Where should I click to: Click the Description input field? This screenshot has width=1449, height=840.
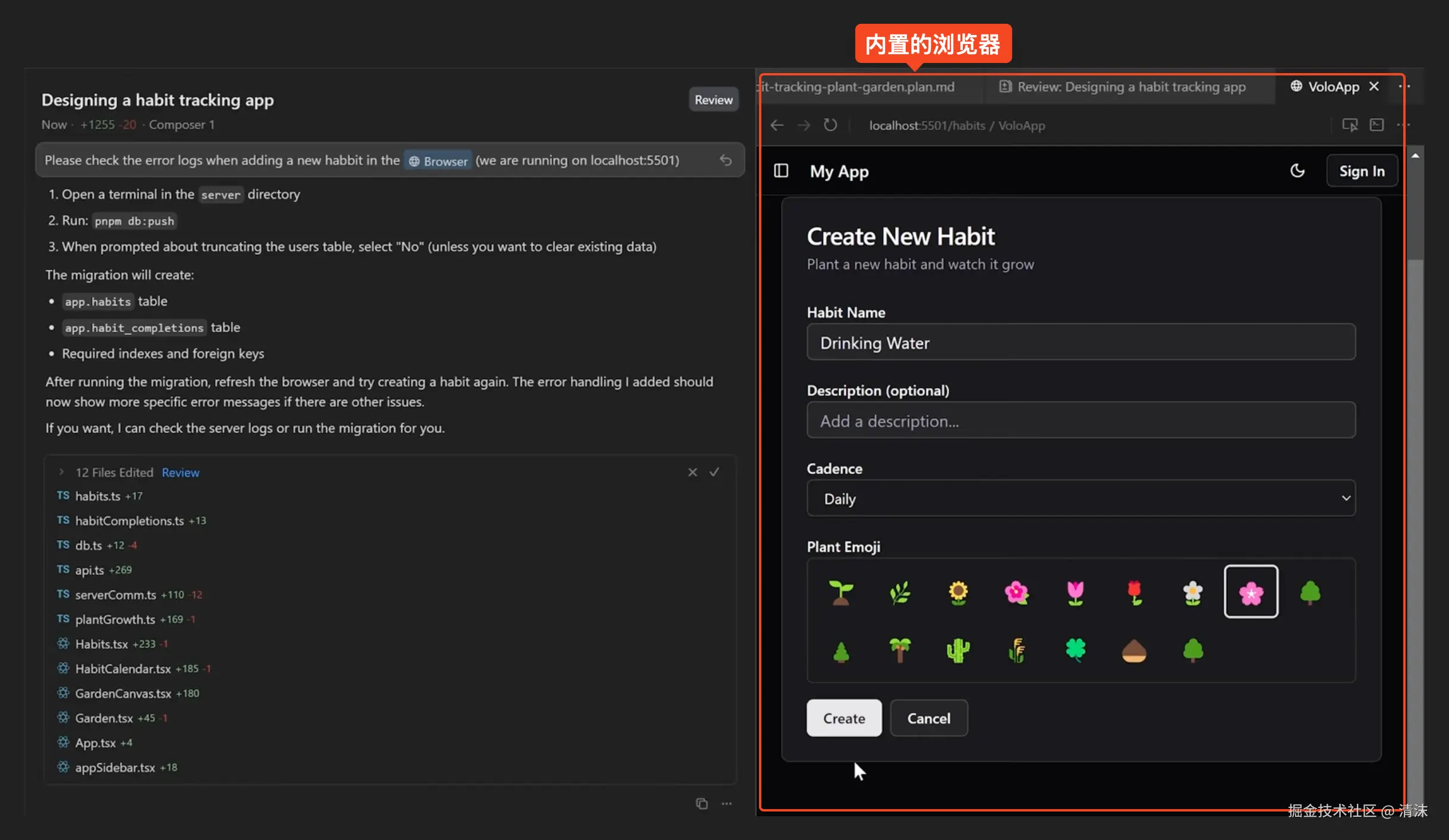click(x=1081, y=421)
